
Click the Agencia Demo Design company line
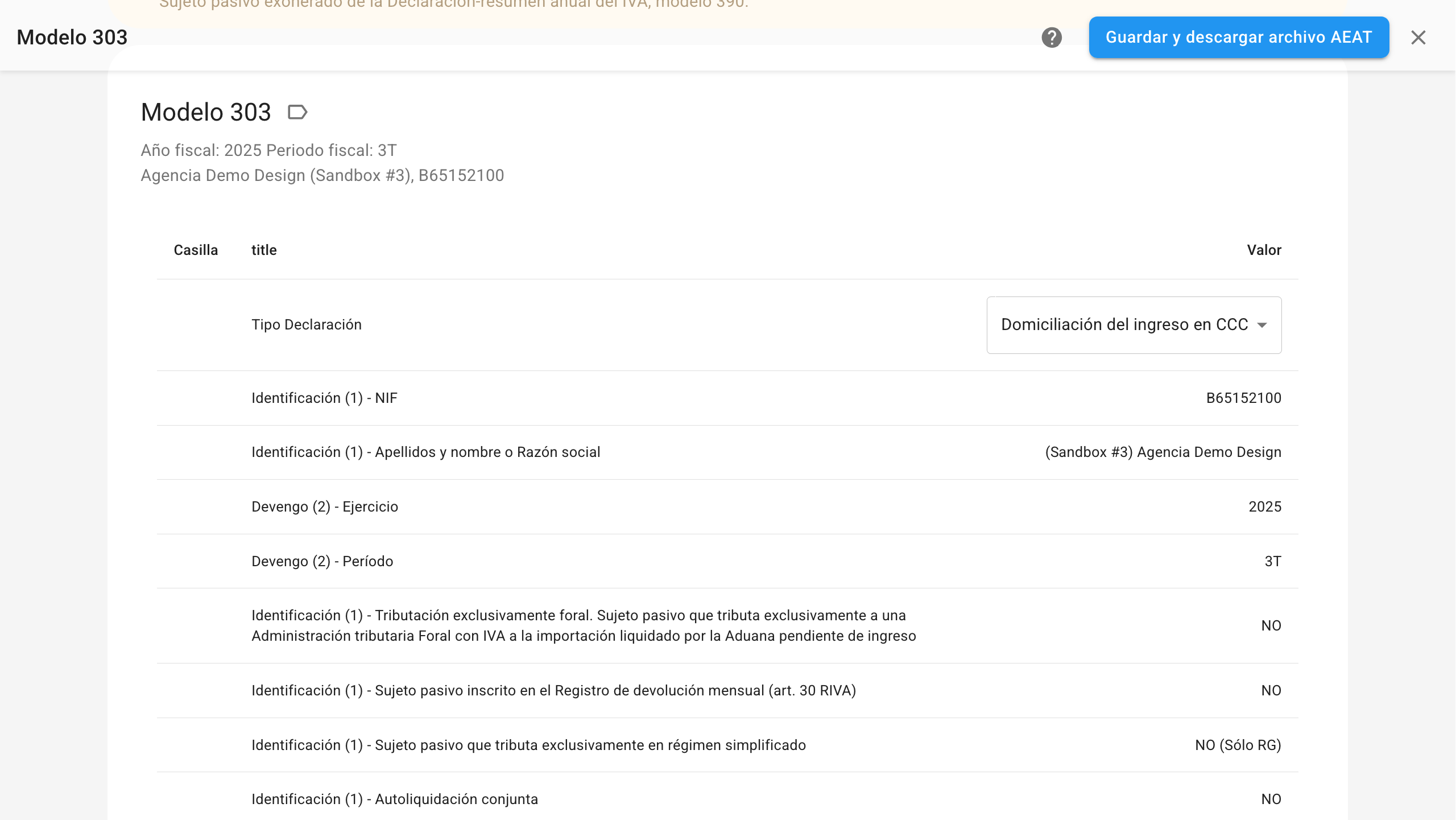pyautogui.click(x=322, y=175)
